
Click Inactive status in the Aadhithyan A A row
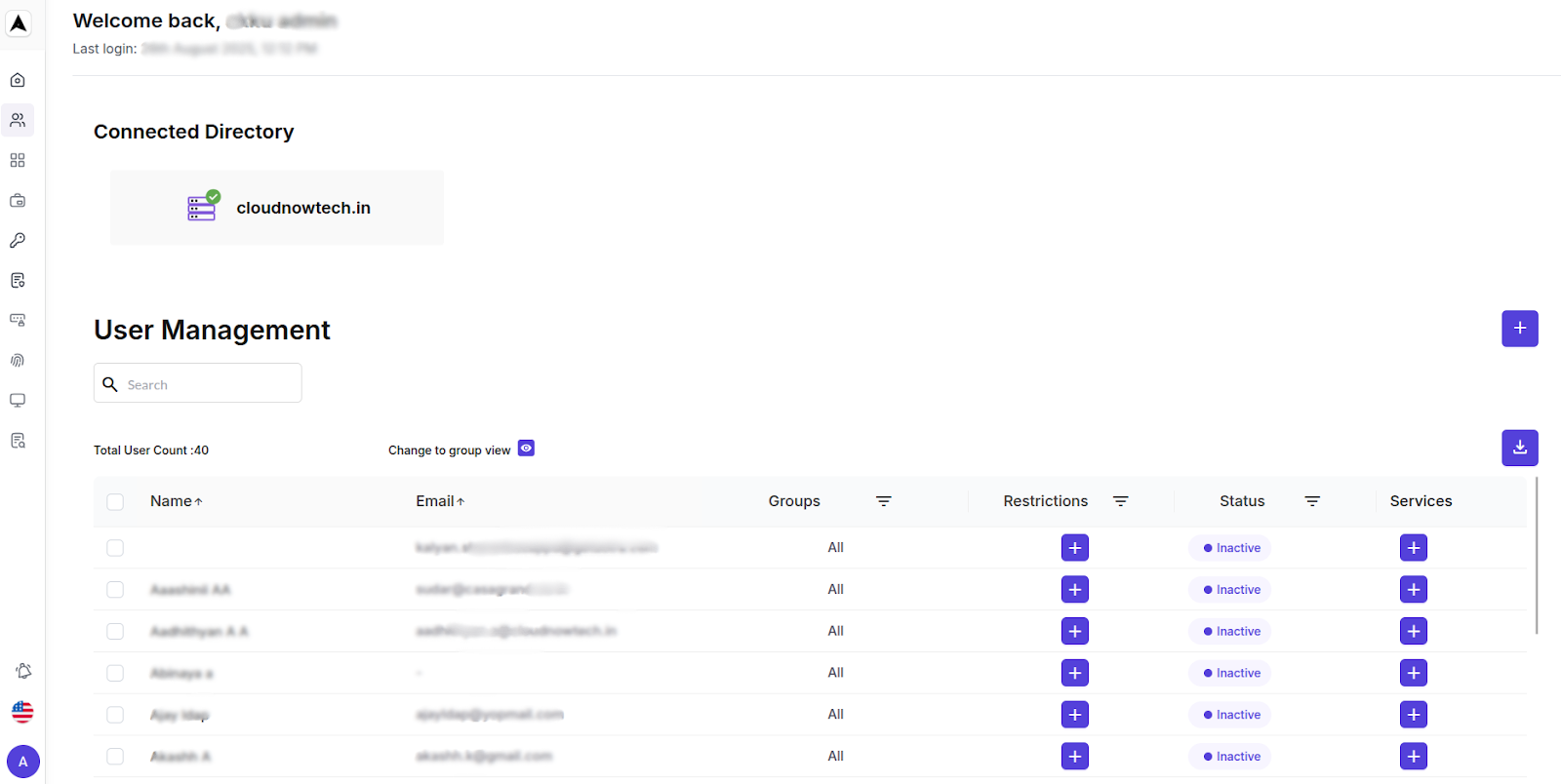point(1231,632)
